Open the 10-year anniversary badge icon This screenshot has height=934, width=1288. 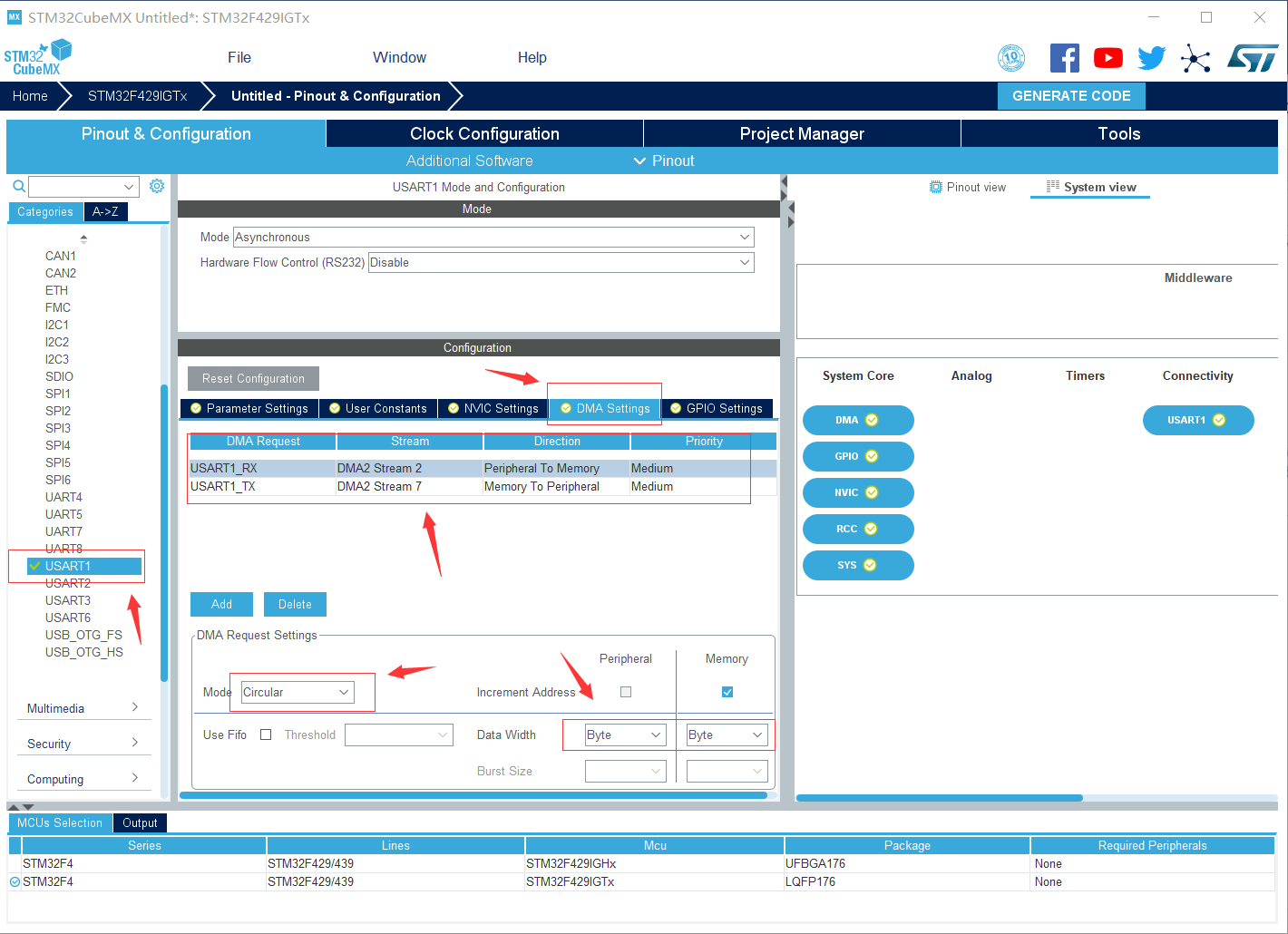(x=1011, y=58)
